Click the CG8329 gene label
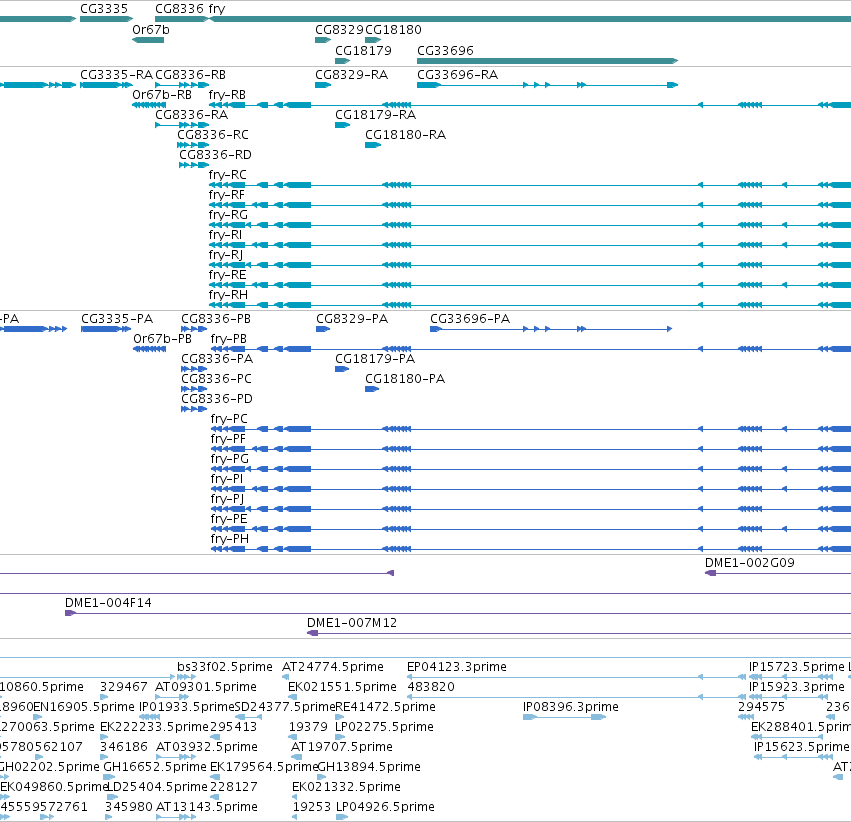 (x=339, y=30)
